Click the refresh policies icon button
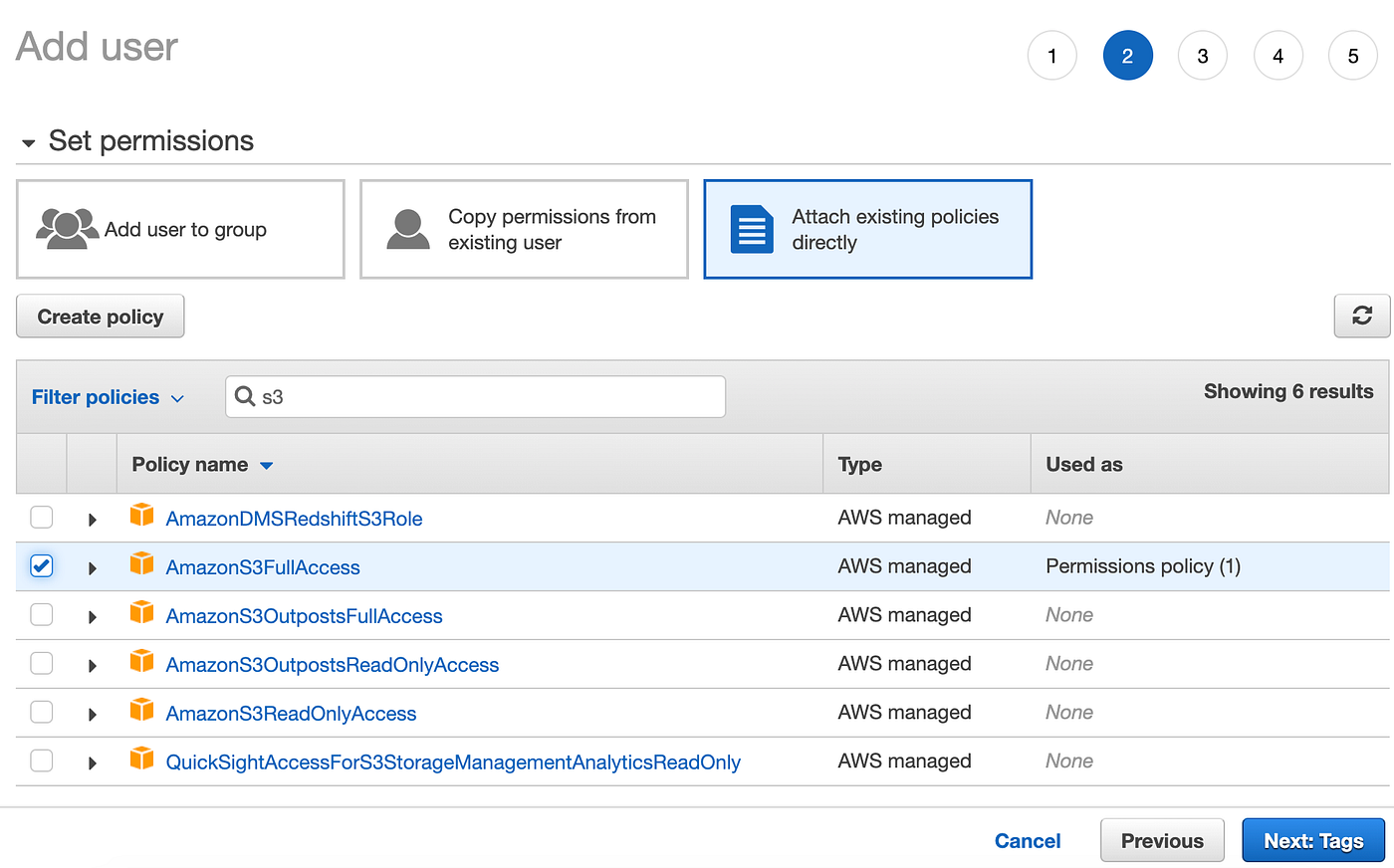The image size is (1394, 868). tap(1361, 316)
